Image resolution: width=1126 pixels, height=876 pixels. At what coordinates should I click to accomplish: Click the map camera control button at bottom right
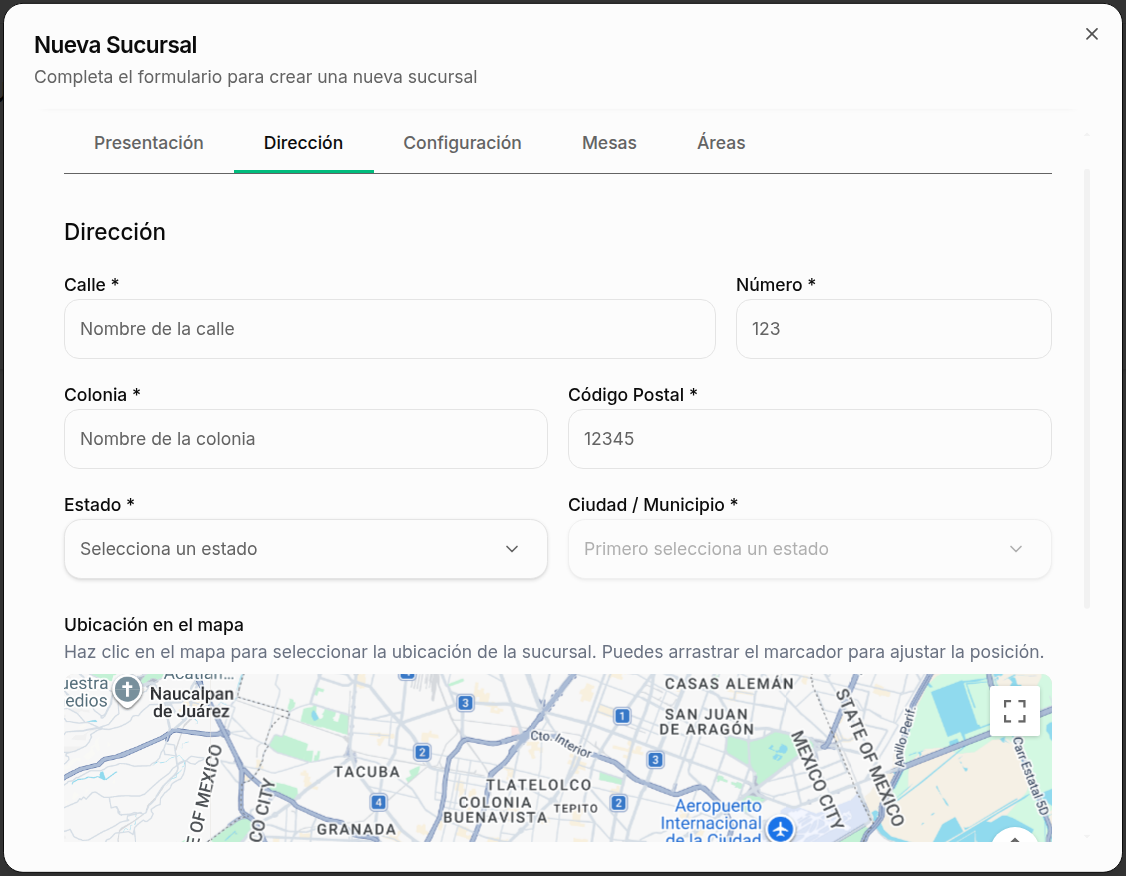(x=1015, y=836)
